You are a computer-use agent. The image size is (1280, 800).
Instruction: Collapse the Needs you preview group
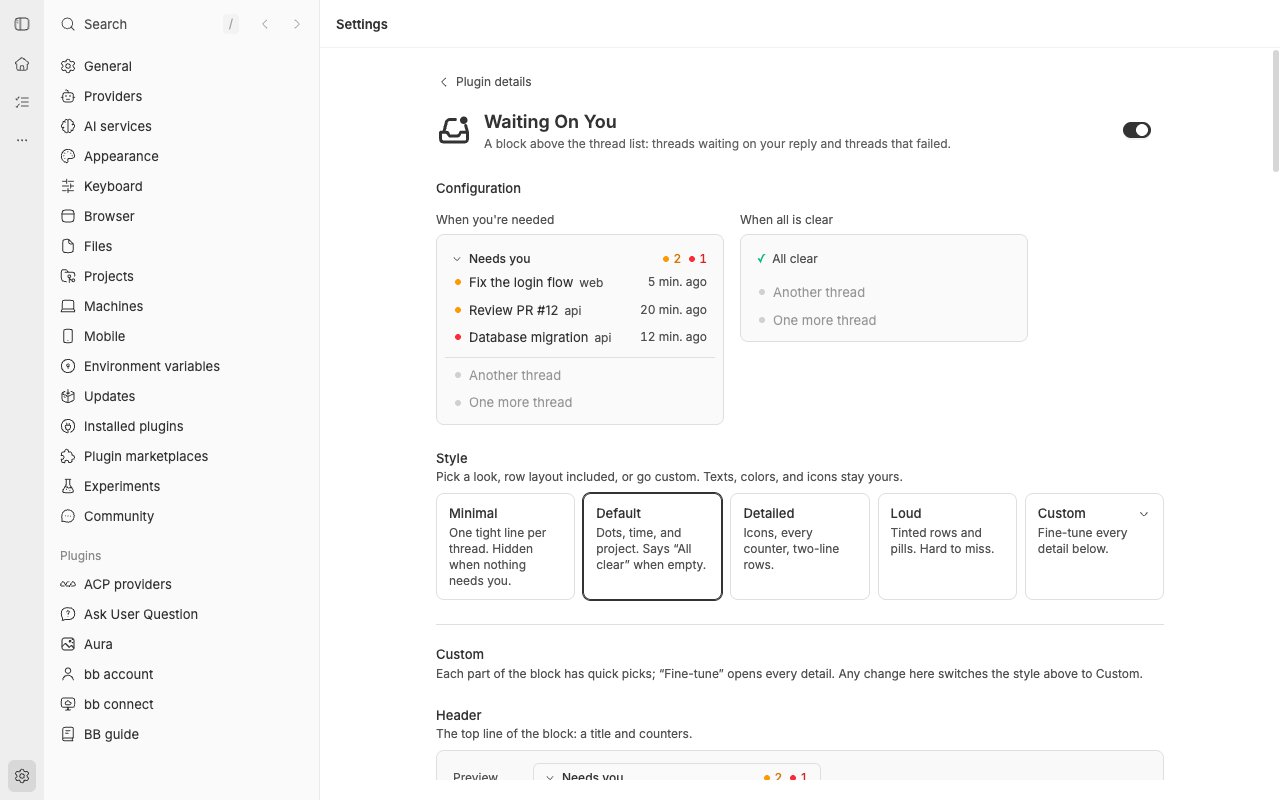click(x=457, y=259)
